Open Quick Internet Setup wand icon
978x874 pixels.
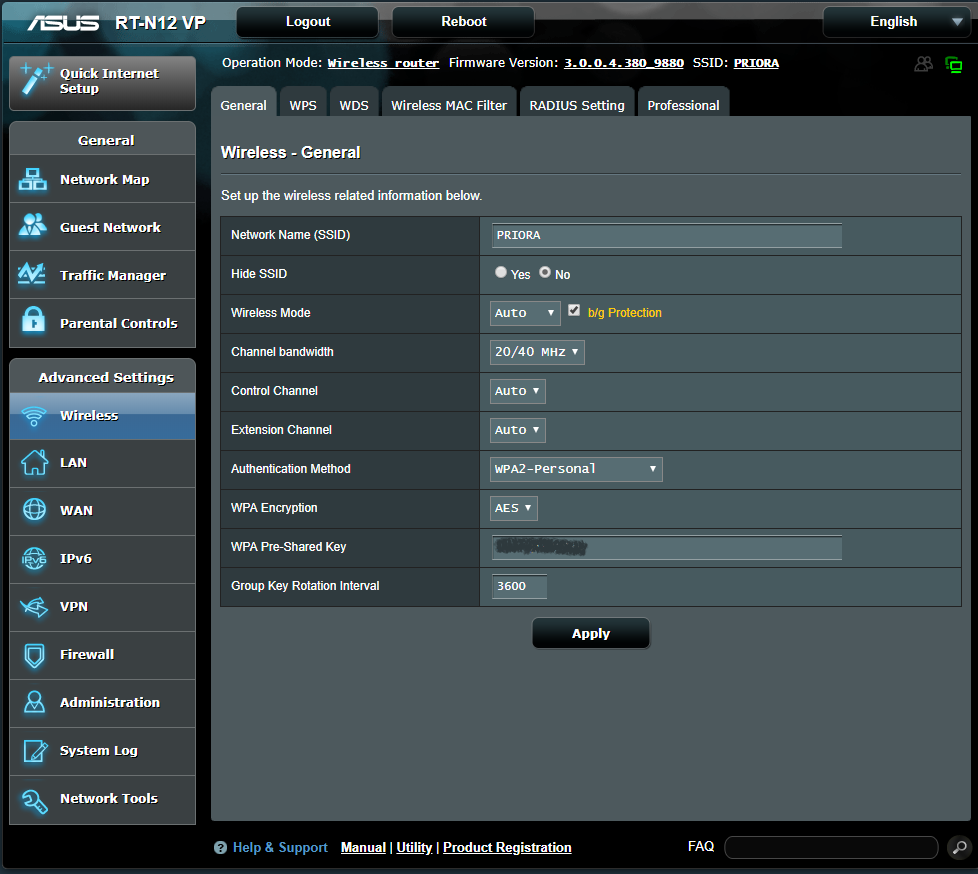click(x=35, y=79)
